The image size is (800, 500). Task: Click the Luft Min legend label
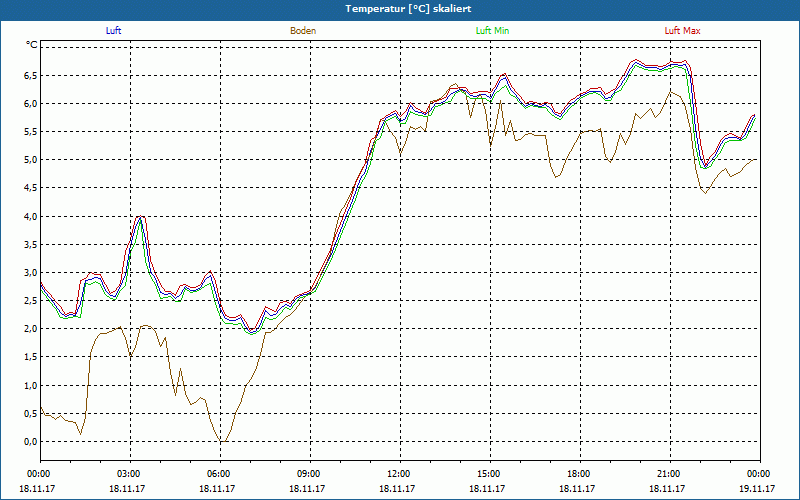492,31
